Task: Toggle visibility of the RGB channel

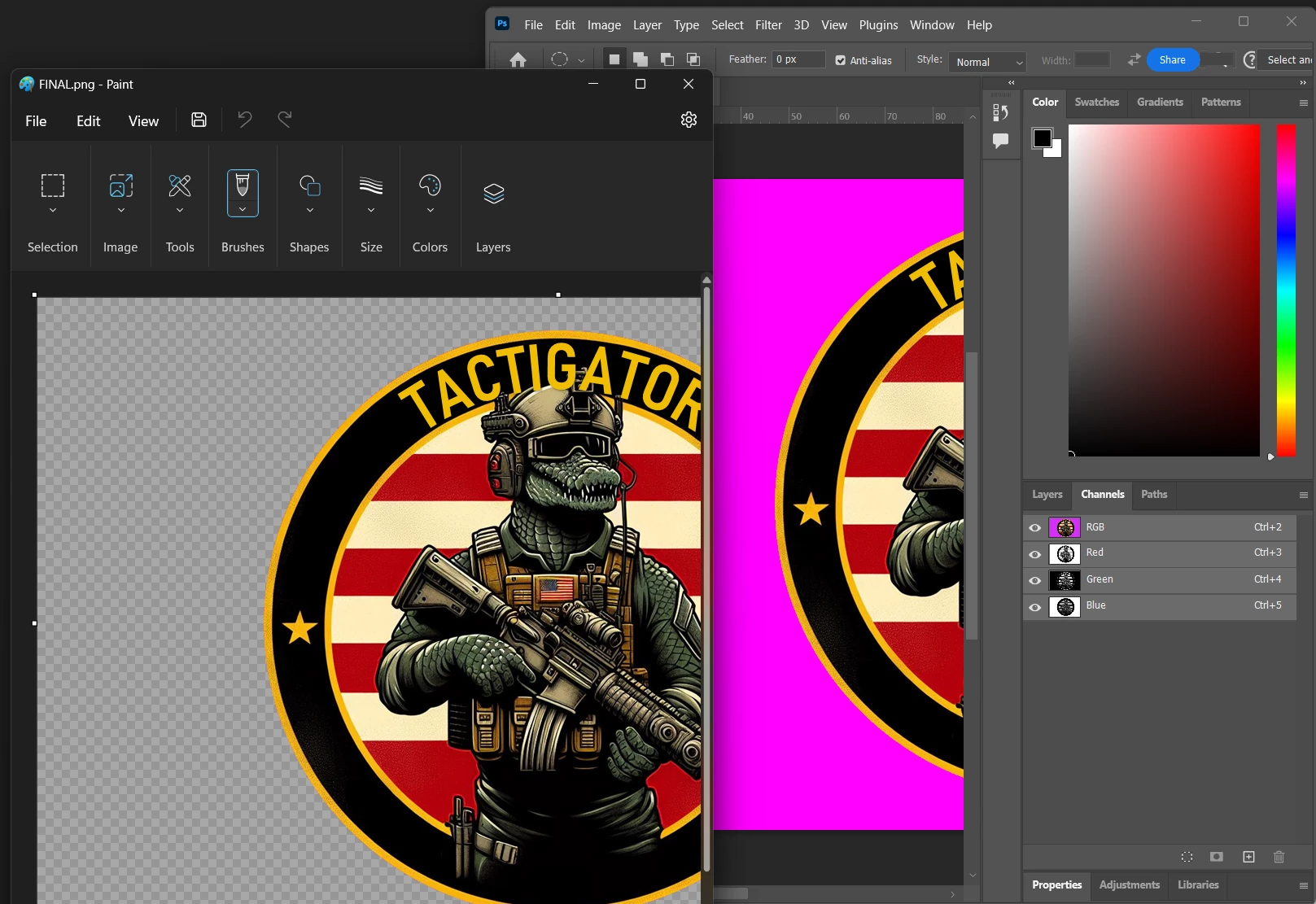Action: pos(1035,527)
